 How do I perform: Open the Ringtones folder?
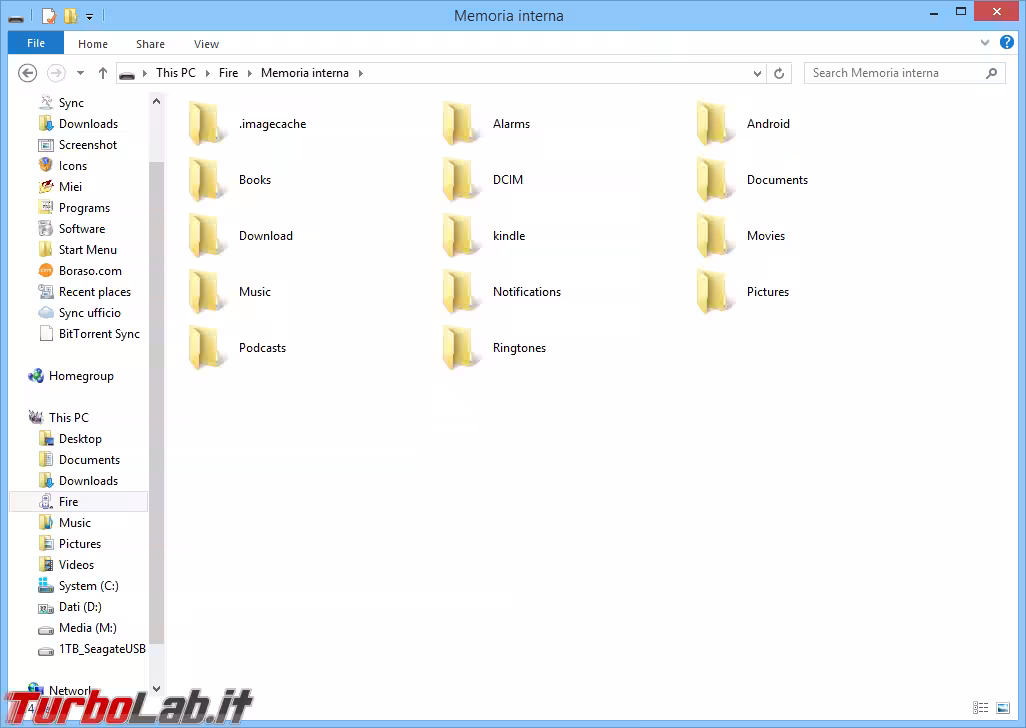pyautogui.click(x=520, y=347)
